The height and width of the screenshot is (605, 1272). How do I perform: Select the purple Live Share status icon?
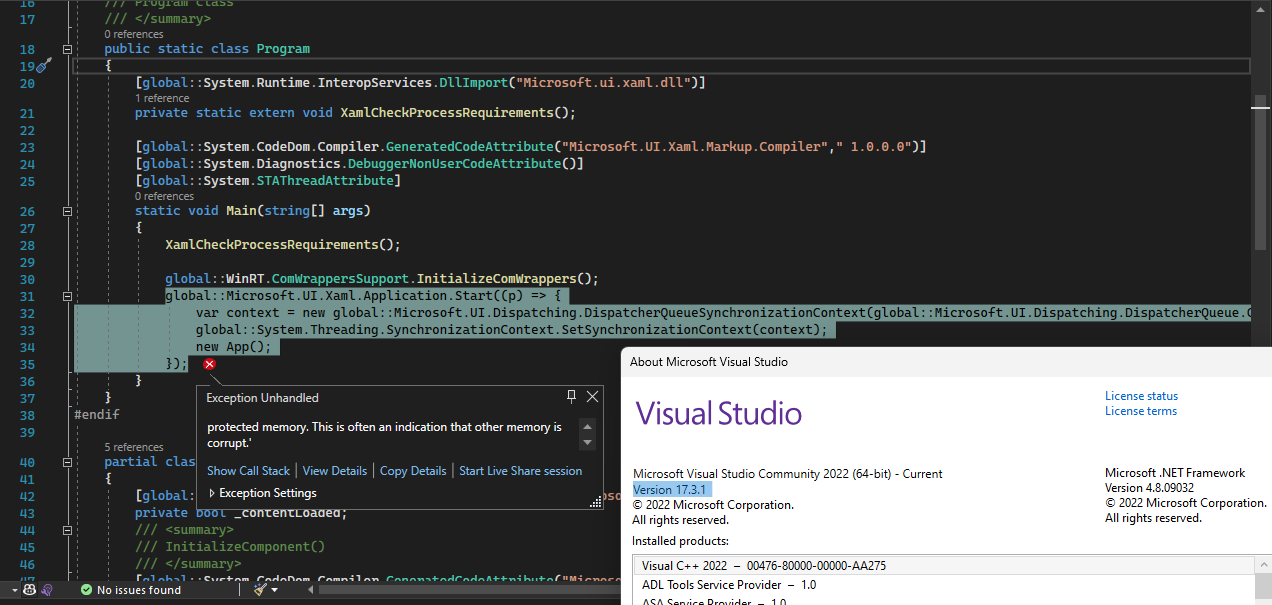pyautogui.click(x=47, y=590)
